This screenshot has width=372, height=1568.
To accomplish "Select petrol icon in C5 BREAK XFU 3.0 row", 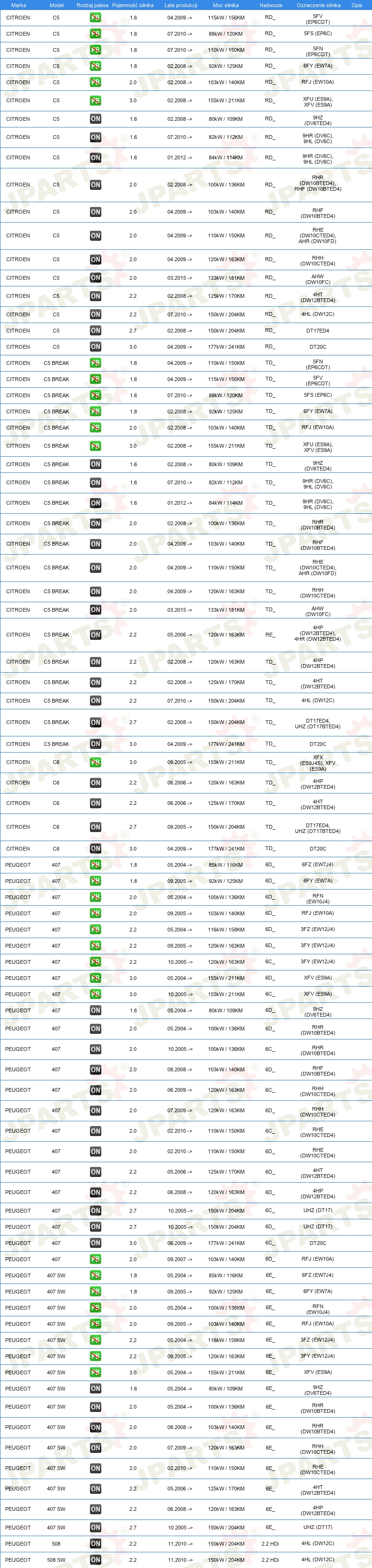I will coord(96,446).
